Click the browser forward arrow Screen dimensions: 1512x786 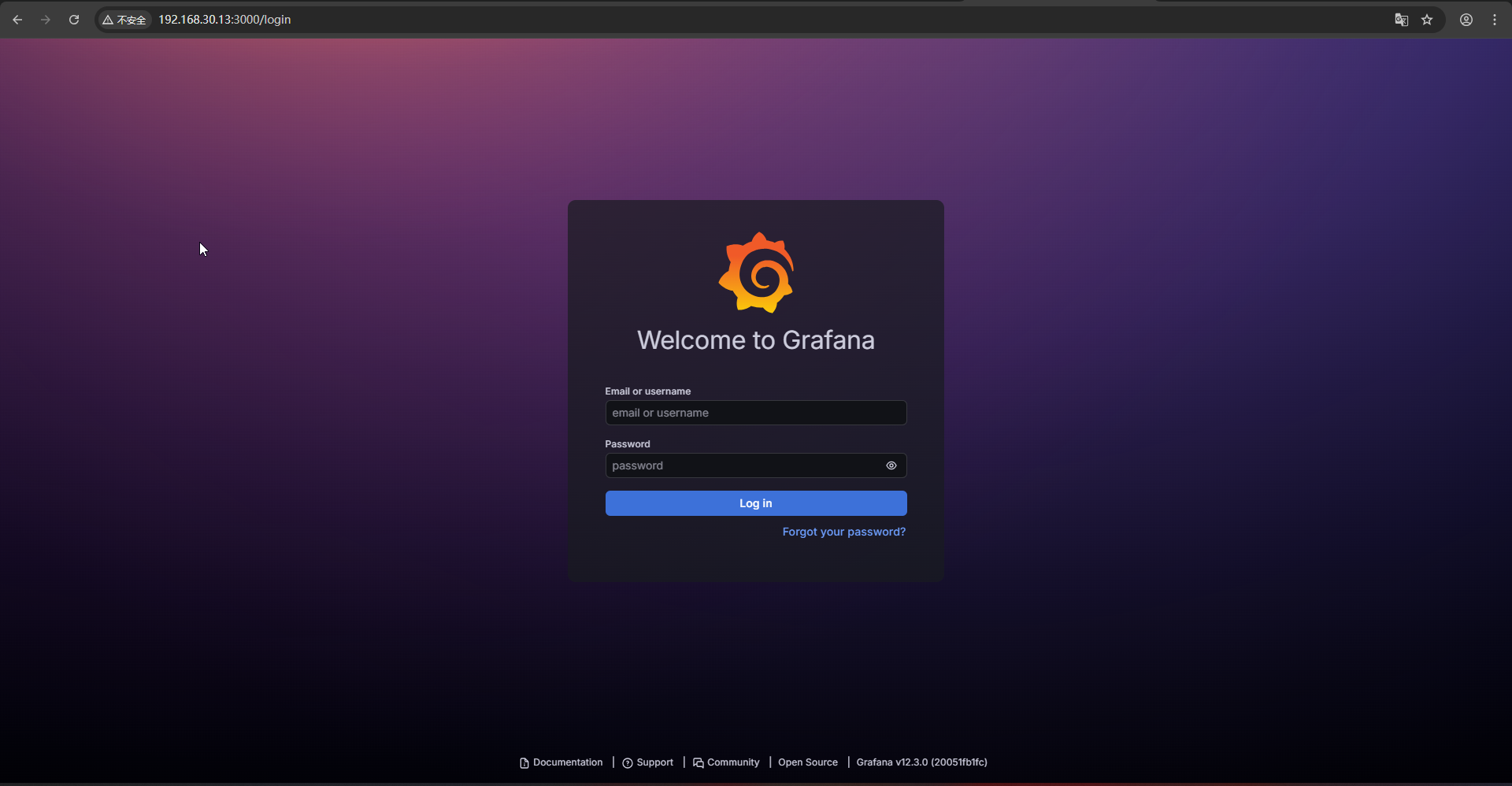click(46, 20)
